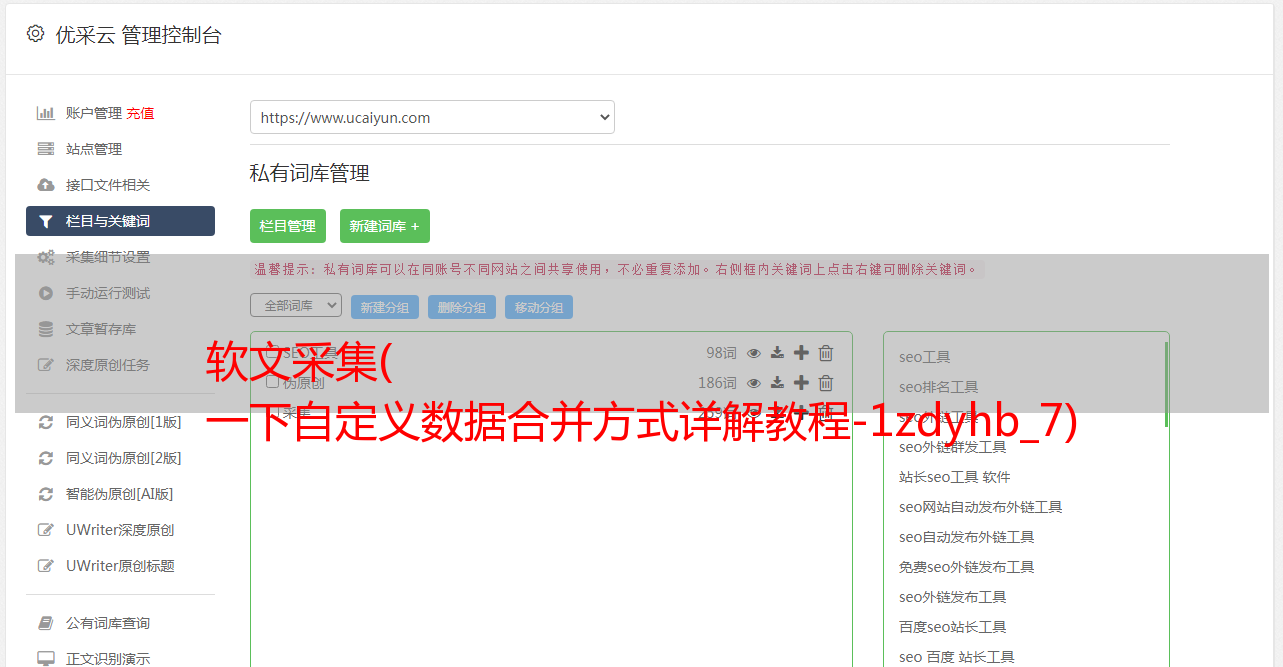View keywords of the 98词 library
The width and height of the screenshot is (1283, 667).
pyautogui.click(x=754, y=353)
